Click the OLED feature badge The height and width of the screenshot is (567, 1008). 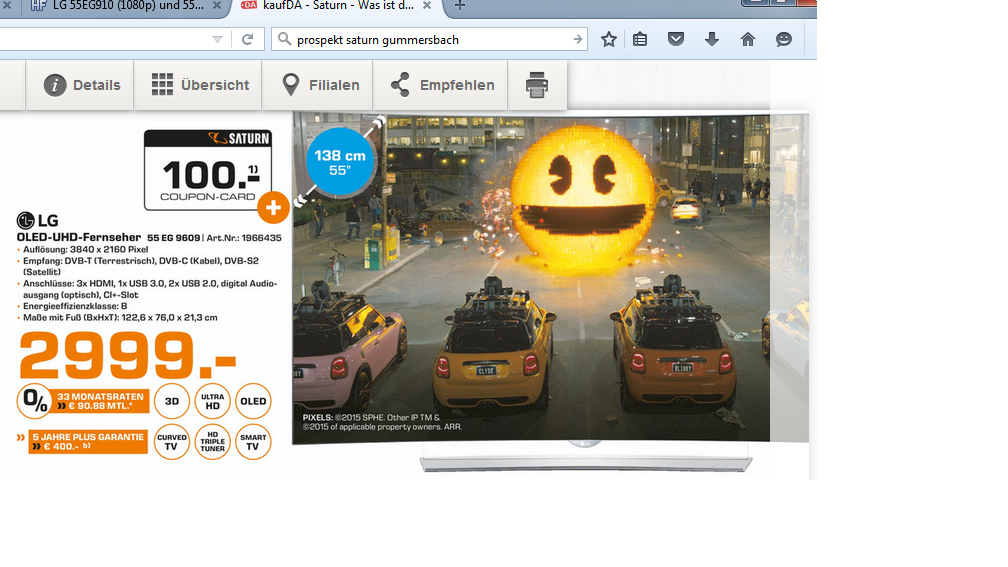tap(253, 401)
